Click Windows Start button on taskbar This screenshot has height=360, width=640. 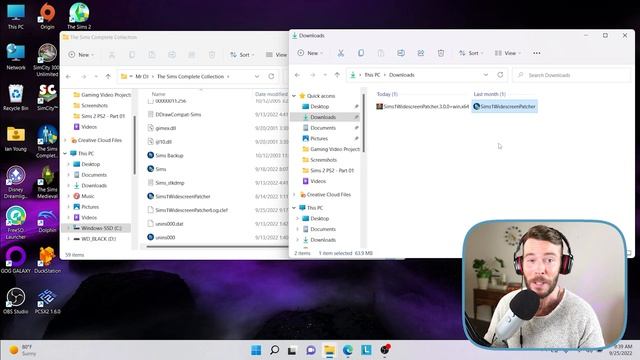256,350
